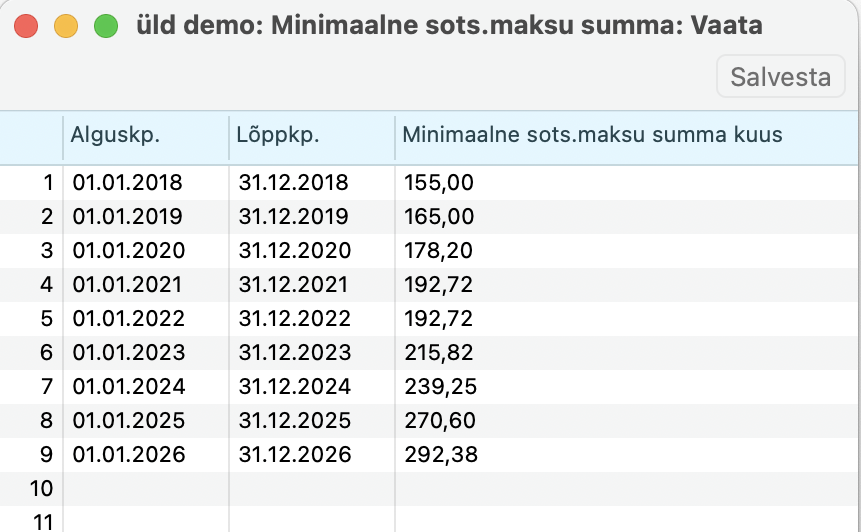Image resolution: width=861 pixels, height=532 pixels.
Task: Click the amount 178,20 cell
Action: [440, 251]
